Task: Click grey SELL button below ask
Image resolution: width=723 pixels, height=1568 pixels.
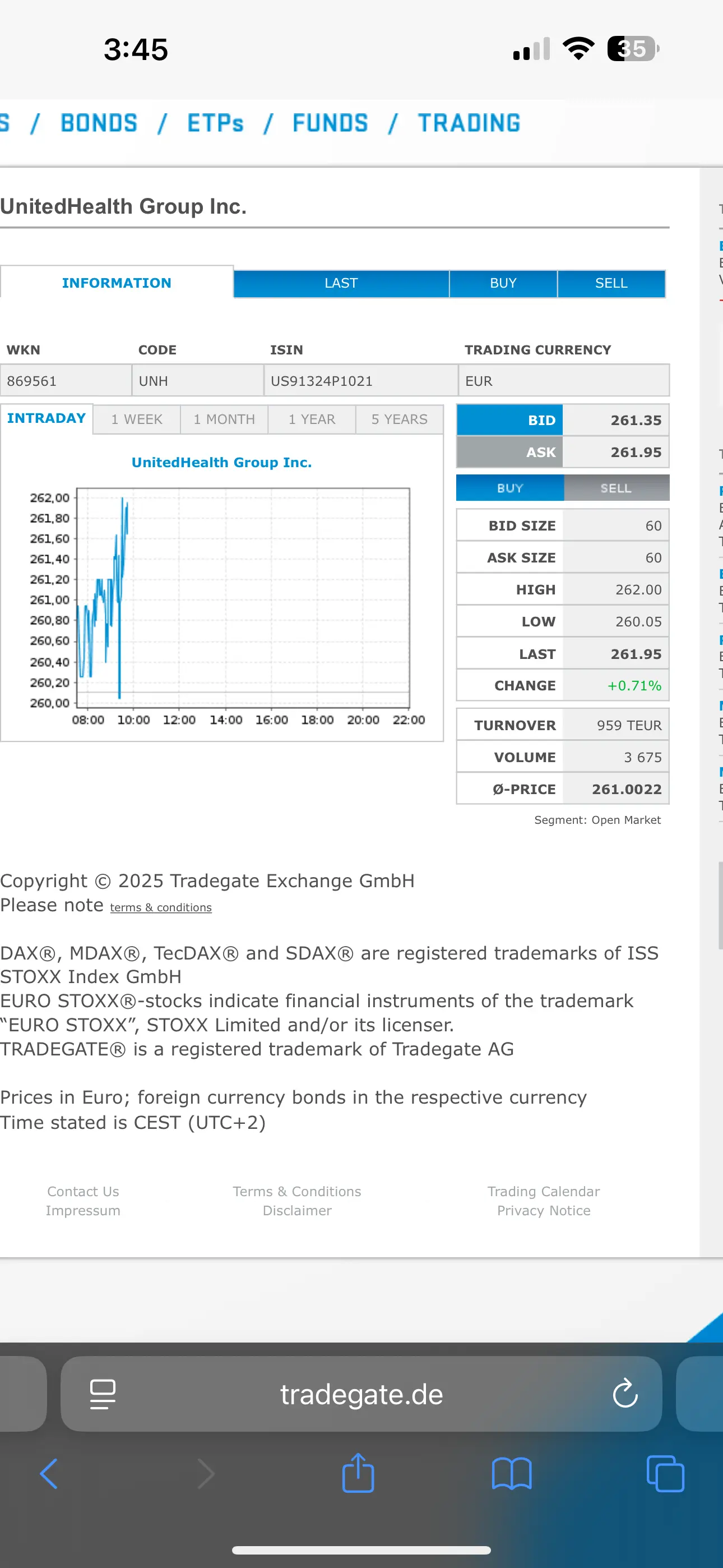Action: coord(616,487)
